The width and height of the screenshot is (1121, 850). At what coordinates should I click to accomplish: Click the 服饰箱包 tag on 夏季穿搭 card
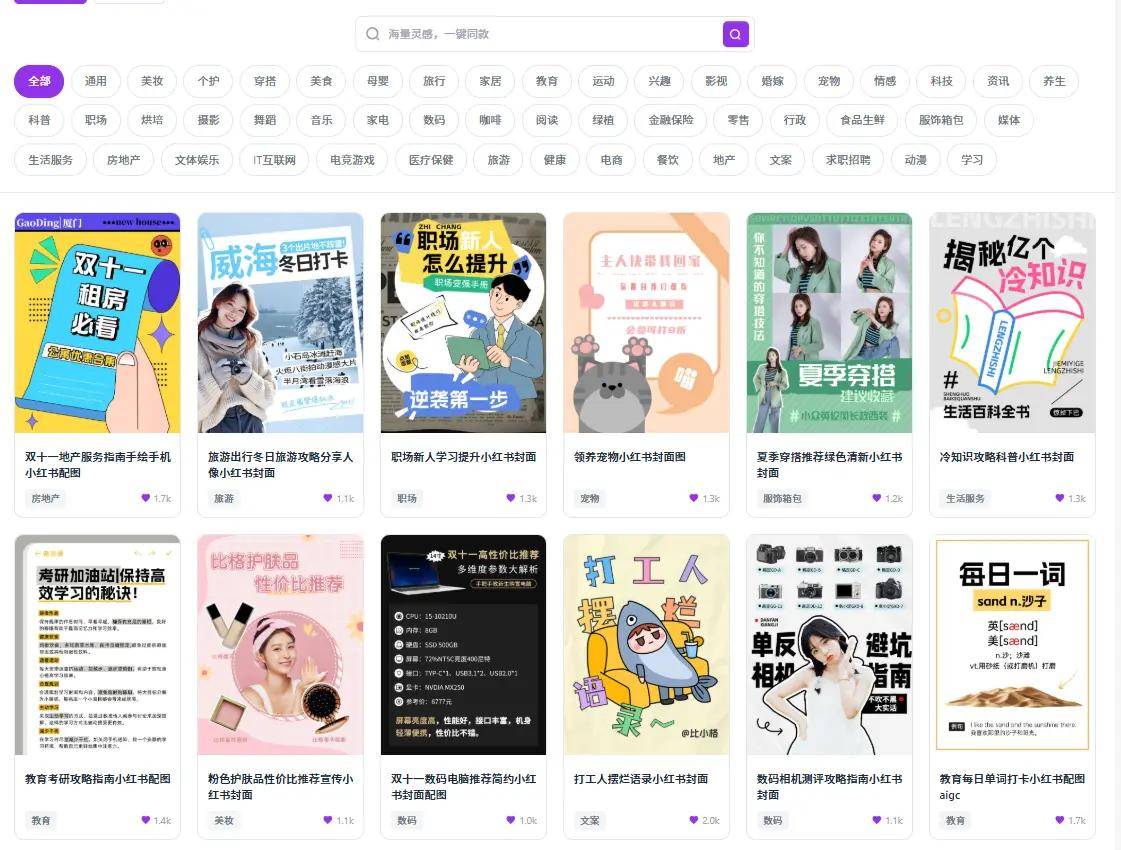[782, 498]
